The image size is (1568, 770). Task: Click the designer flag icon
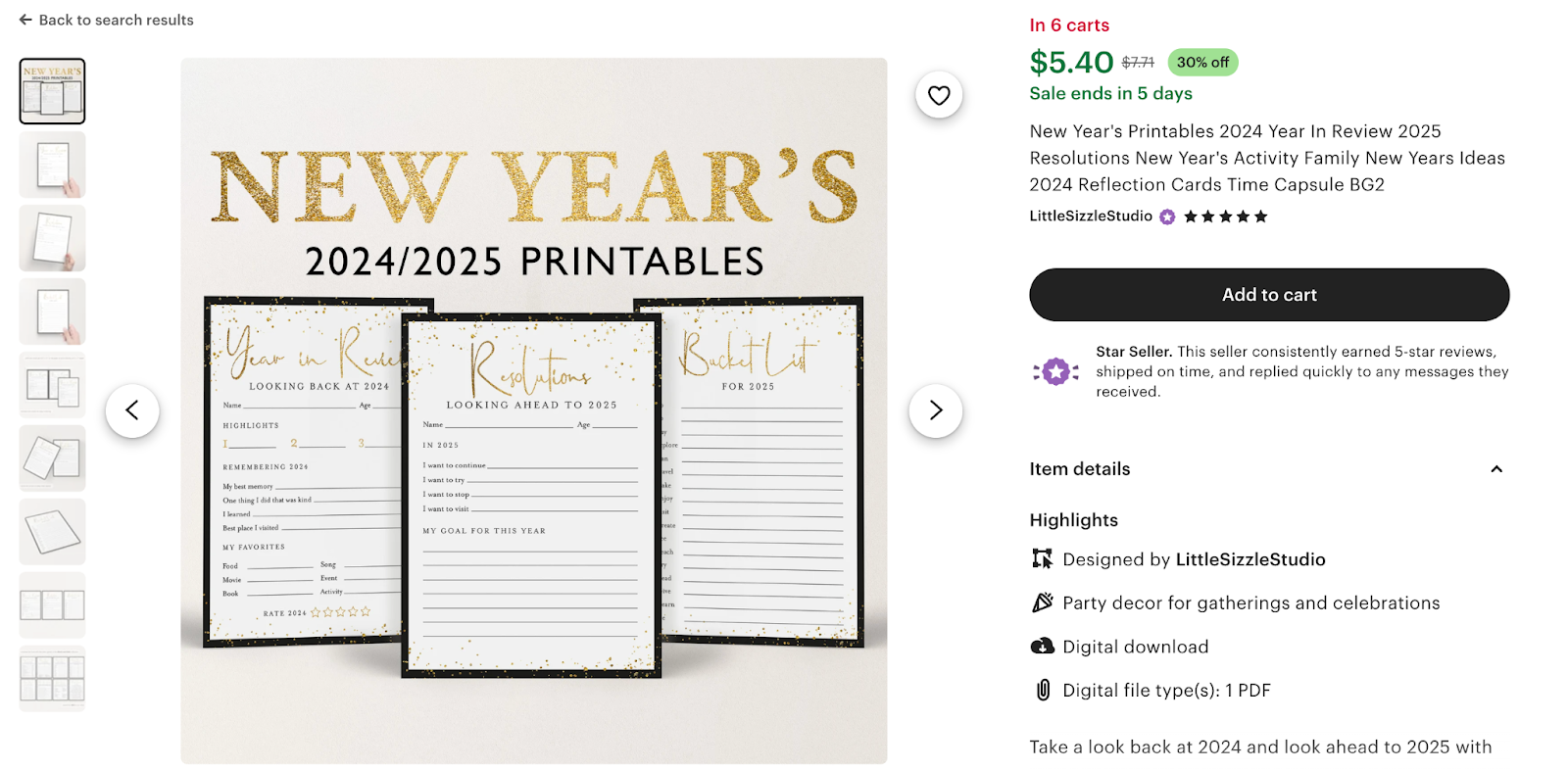tap(1041, 558)
